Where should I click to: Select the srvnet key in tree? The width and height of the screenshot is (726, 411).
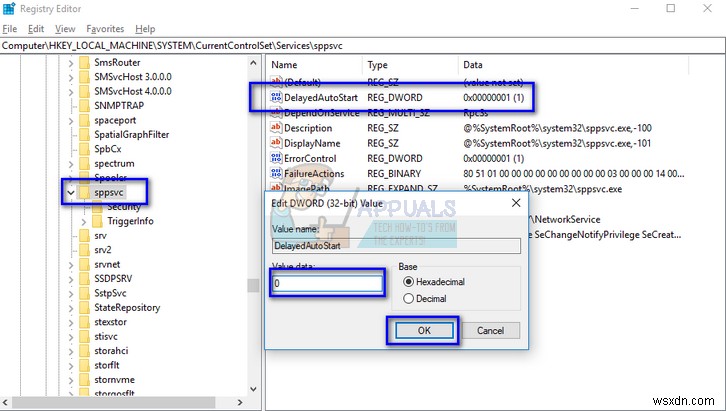coord(107,264)
